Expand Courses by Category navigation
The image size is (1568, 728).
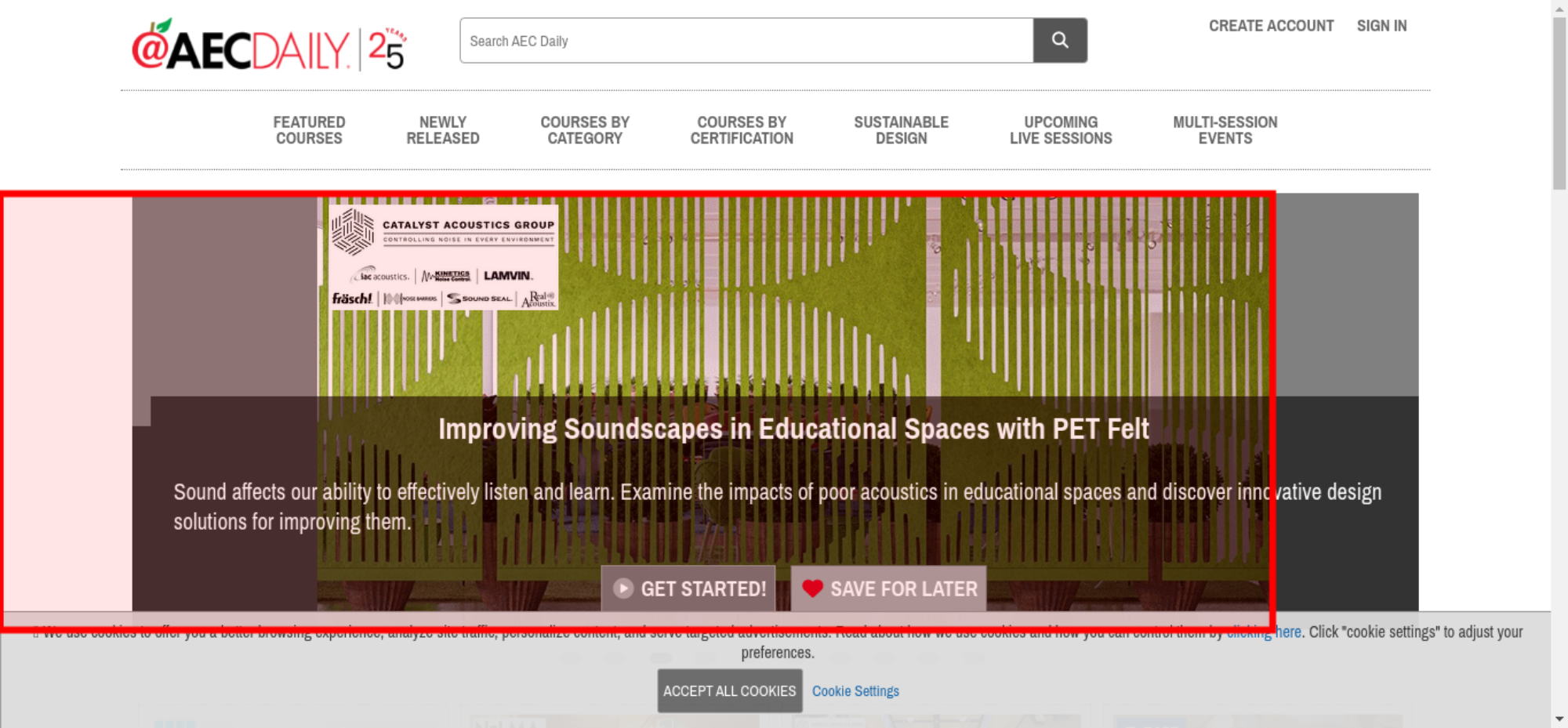click(x=585, y=130)
